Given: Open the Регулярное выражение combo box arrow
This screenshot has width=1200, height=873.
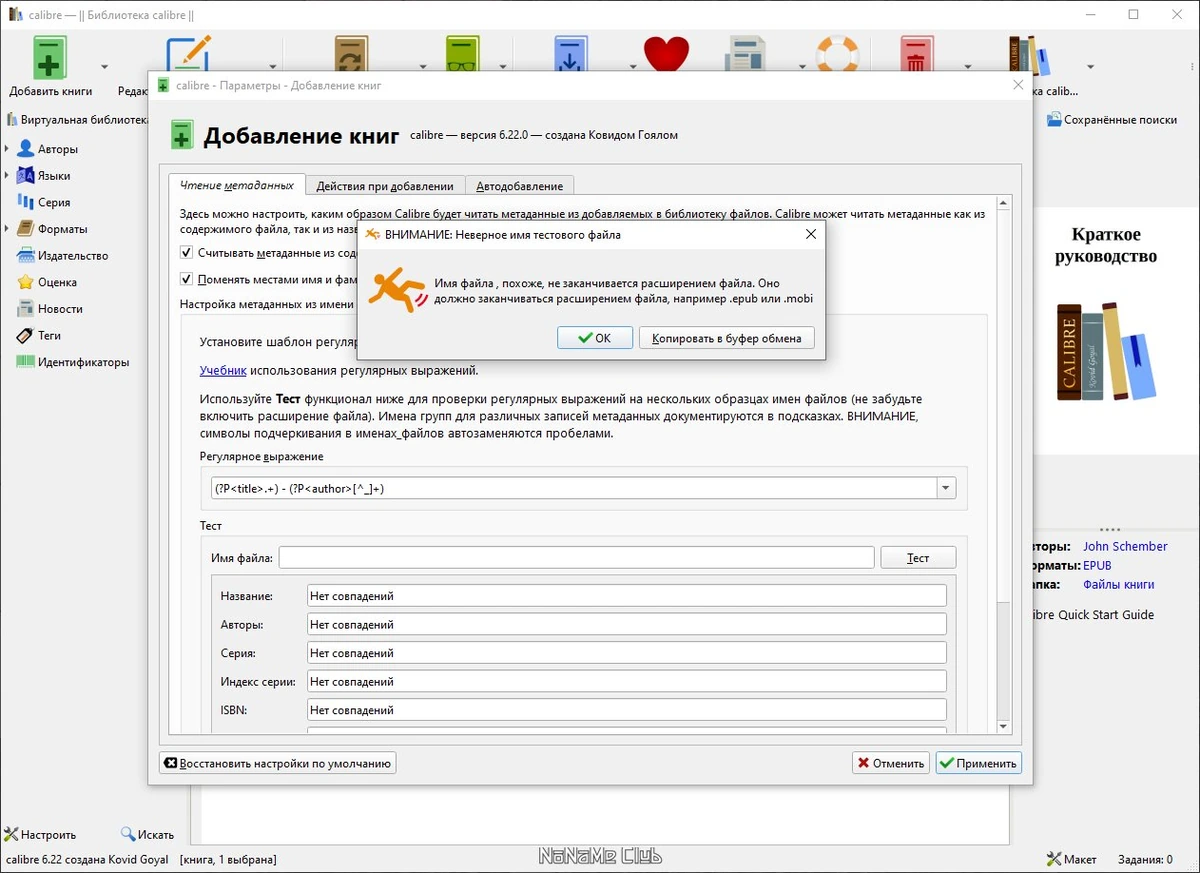Looking at the screenshot, I should (945, 488).
